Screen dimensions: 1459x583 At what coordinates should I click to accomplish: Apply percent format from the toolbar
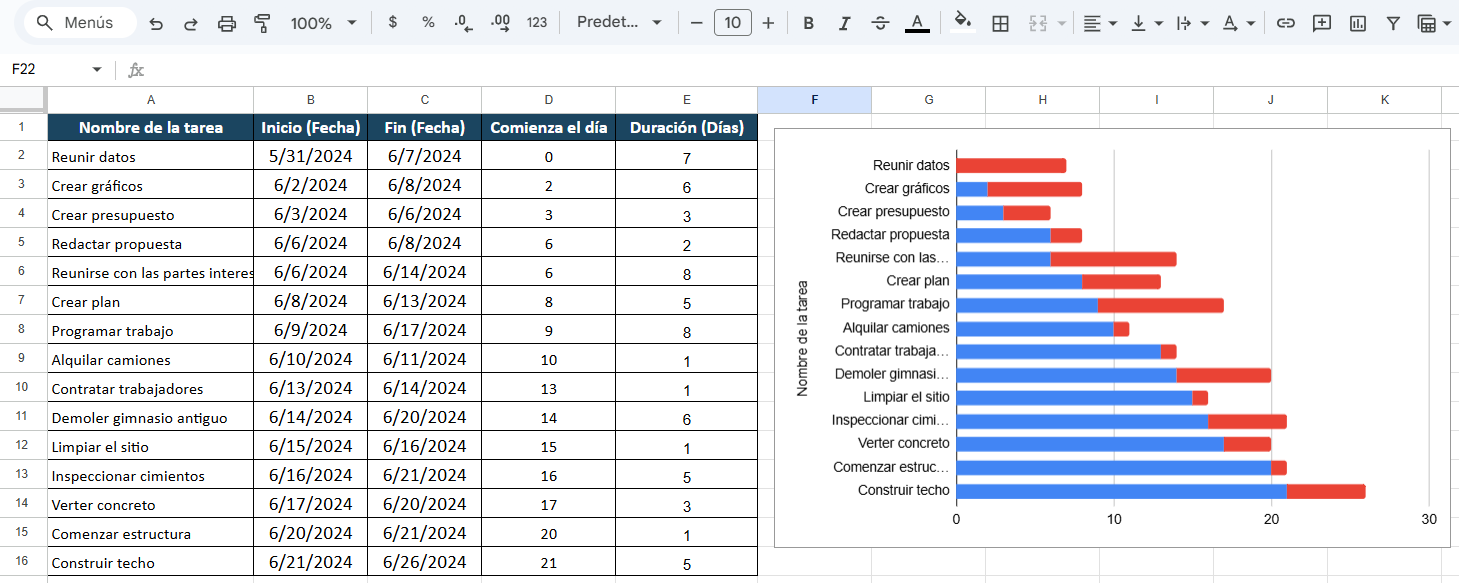[427, 22]
